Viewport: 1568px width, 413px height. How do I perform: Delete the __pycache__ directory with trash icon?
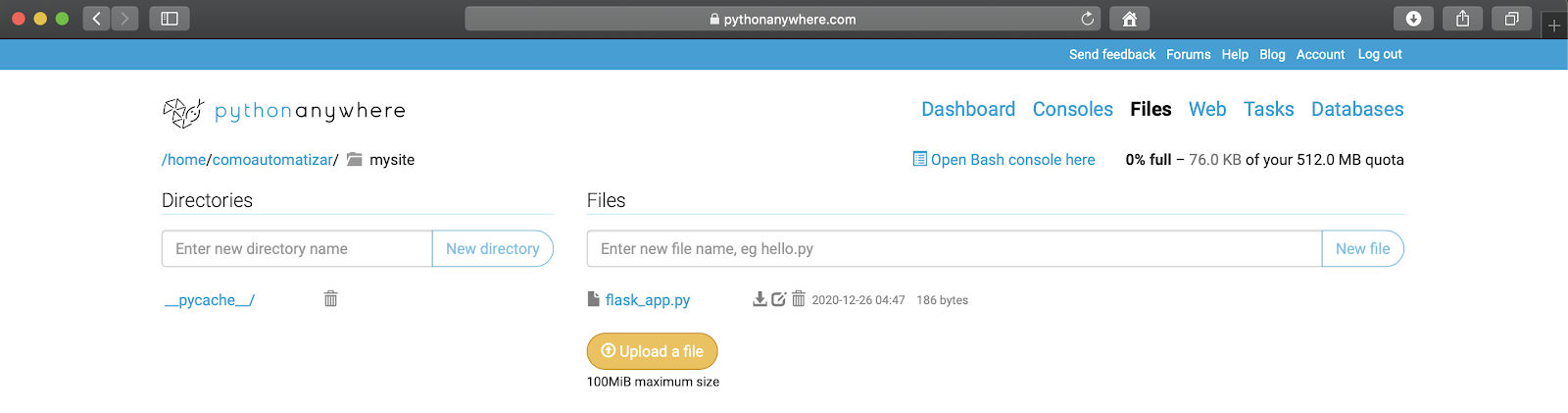(330, 298)
